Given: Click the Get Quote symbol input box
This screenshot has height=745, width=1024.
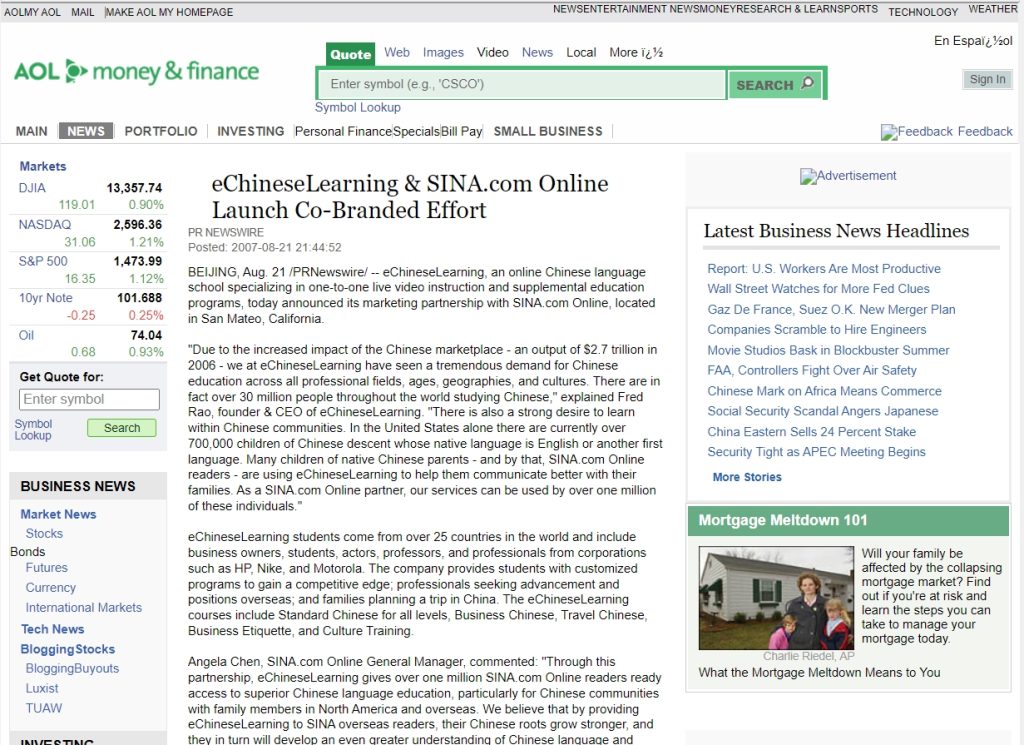Looking at the screenshot, I should (x=89, y=400).
